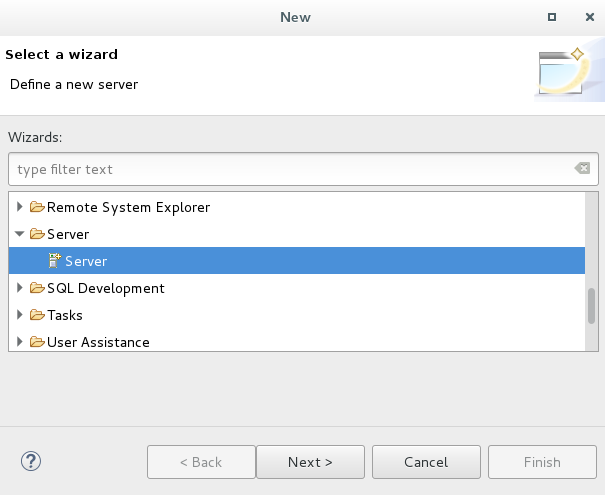
Task: Expand the User Assistance arrow
Action: pyautogui.click(x=20, y=342)
